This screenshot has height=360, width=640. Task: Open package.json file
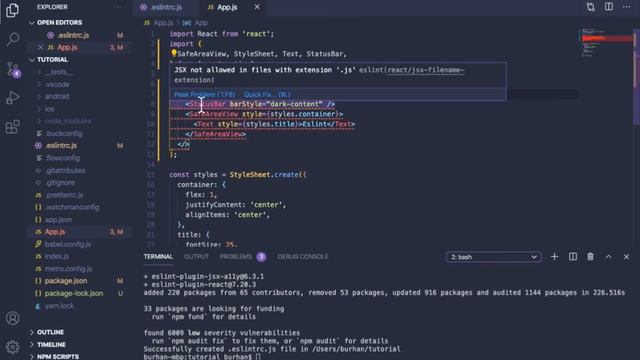tap(66, 281)
